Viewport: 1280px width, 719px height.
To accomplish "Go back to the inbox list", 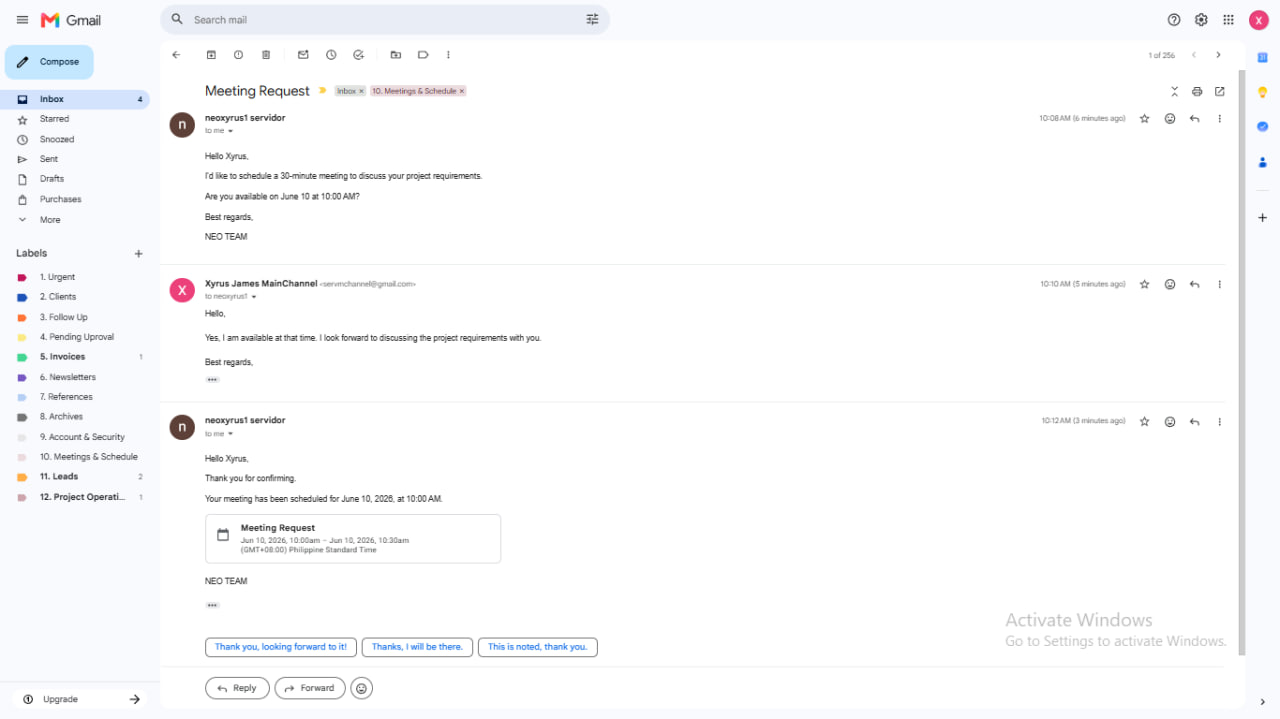I will [x=176, y=55].
